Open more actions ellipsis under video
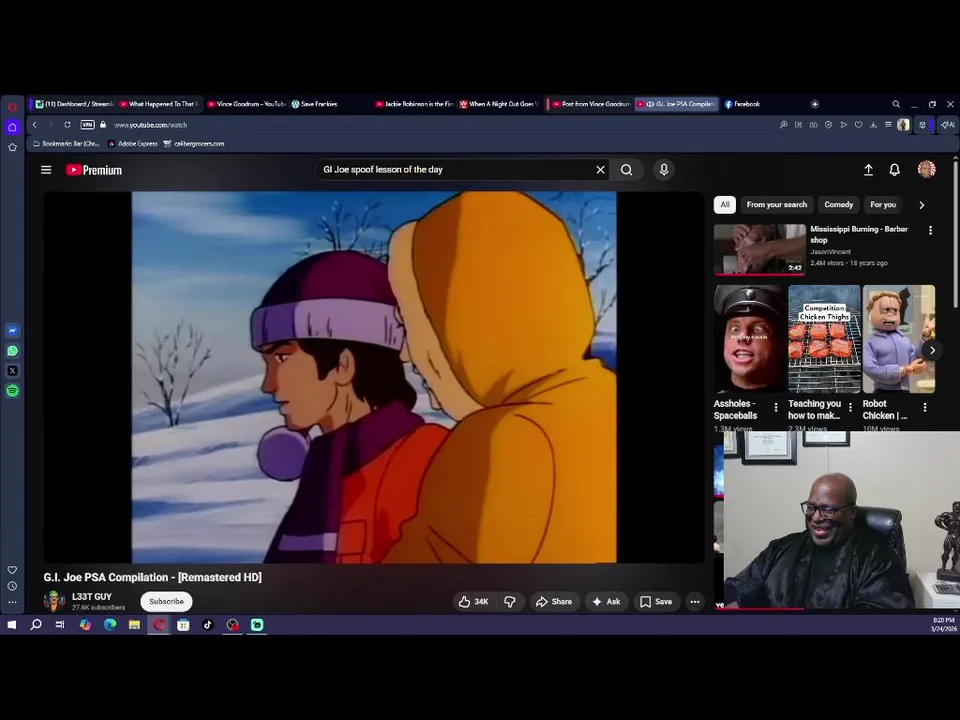 [695, 602]
